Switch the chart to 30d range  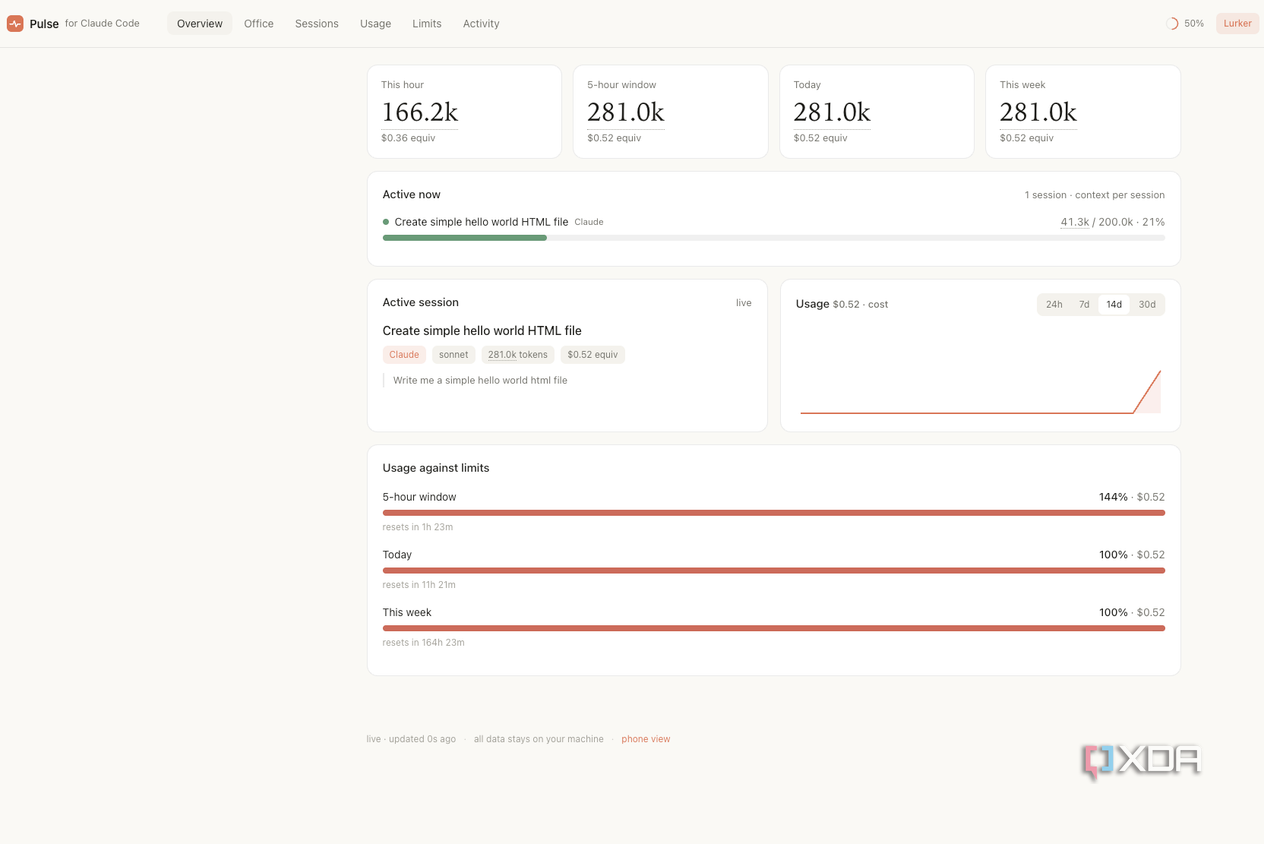tap(1147, 304)
